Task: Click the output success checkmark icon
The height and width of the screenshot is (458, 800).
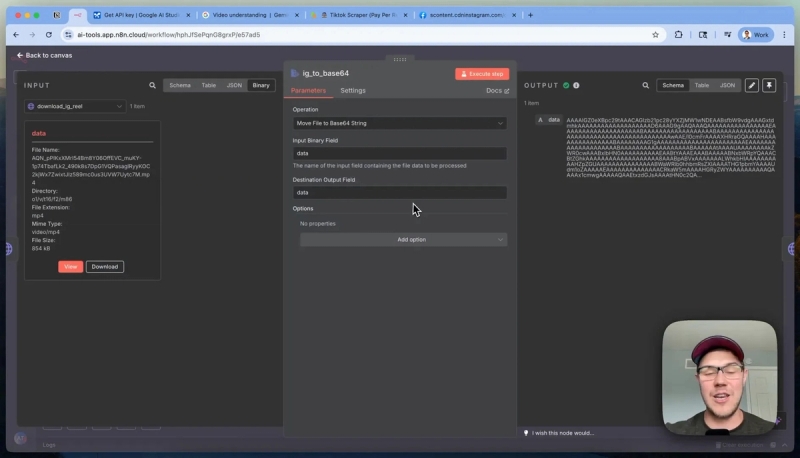Action: [566, 86]
